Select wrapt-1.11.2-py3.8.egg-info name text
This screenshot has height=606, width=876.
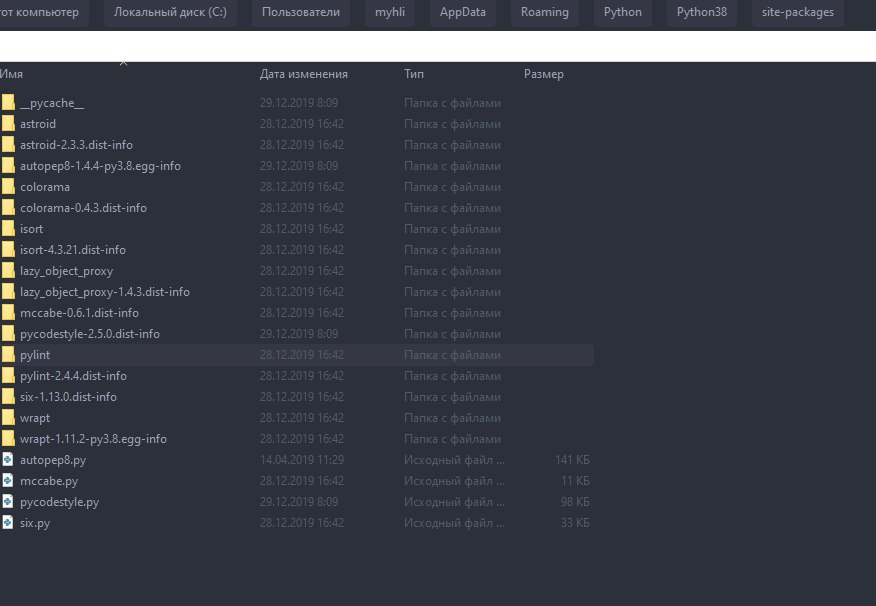pyautogui.click(x=93, y=438)
